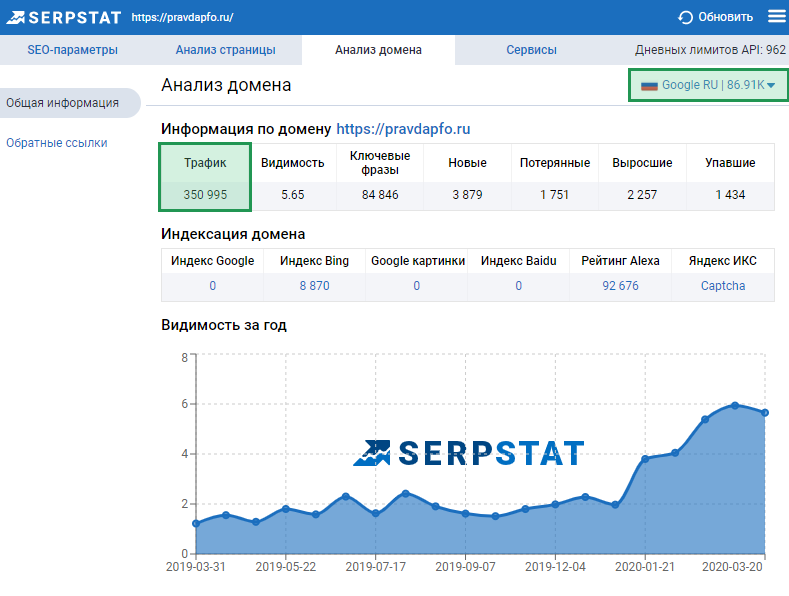Open the Сервисы tab
Screen dimensions: 789x596
pos(531,50)
